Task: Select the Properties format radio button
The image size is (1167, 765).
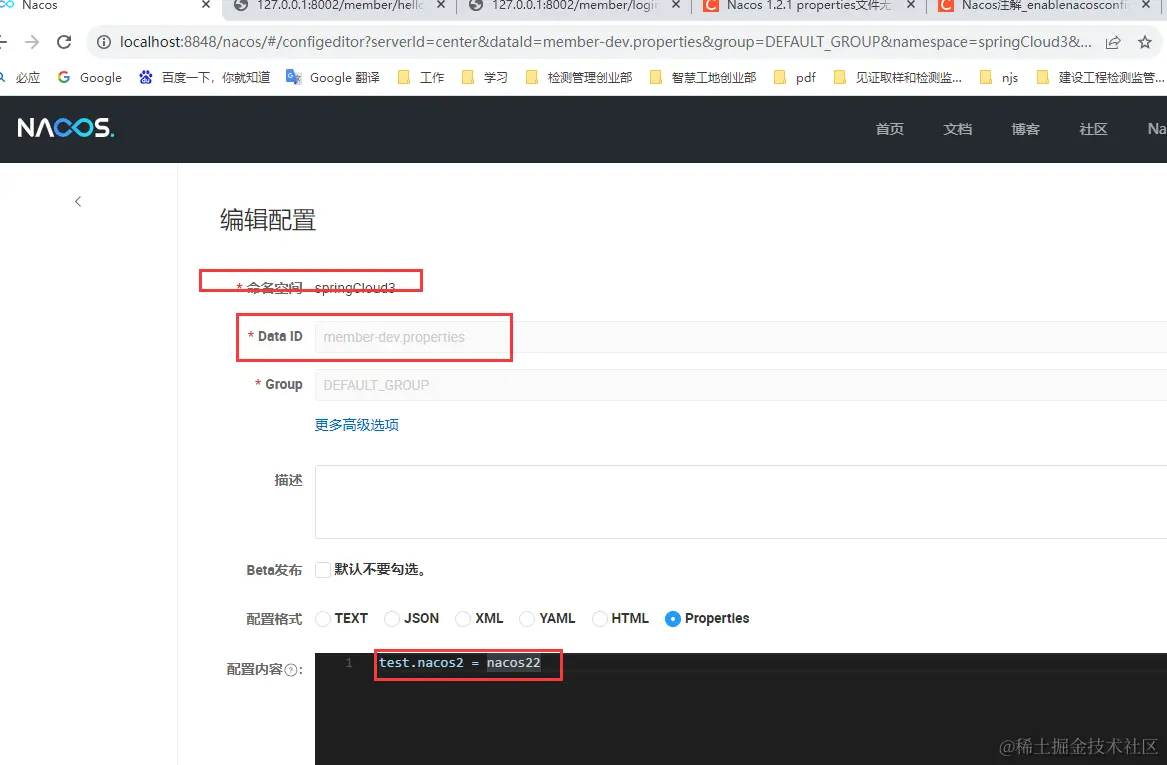Action: pyautogui.click(x=673, y=618)
